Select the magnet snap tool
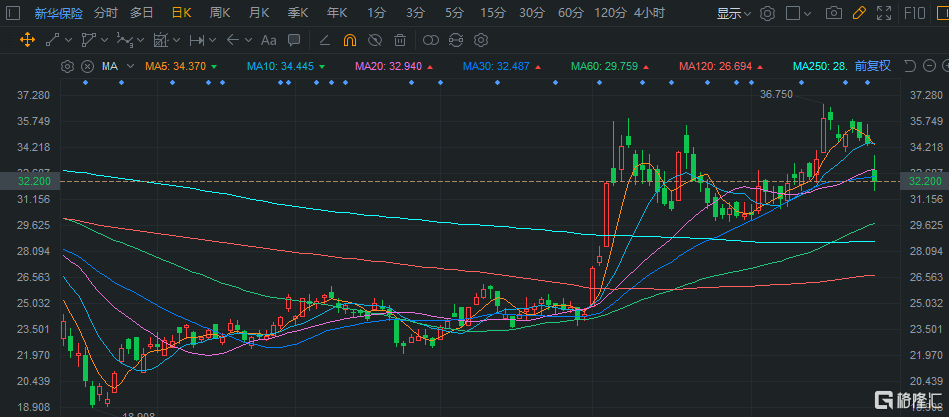Image resolution: width=949 pixels, height=417 pixels. pos(349,41)
